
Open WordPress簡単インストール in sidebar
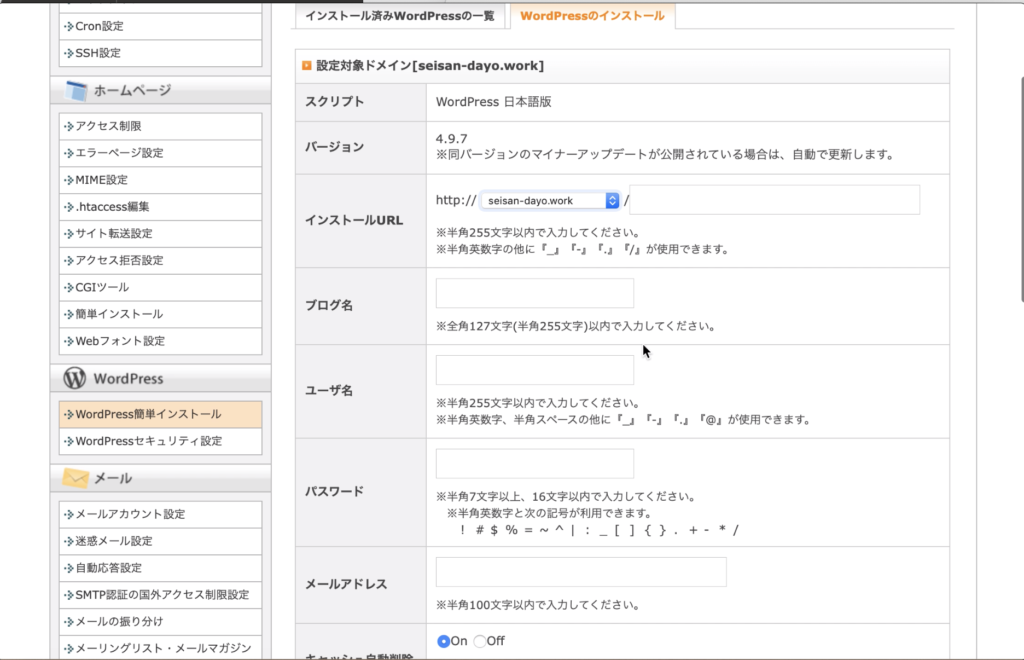(148, 414)
